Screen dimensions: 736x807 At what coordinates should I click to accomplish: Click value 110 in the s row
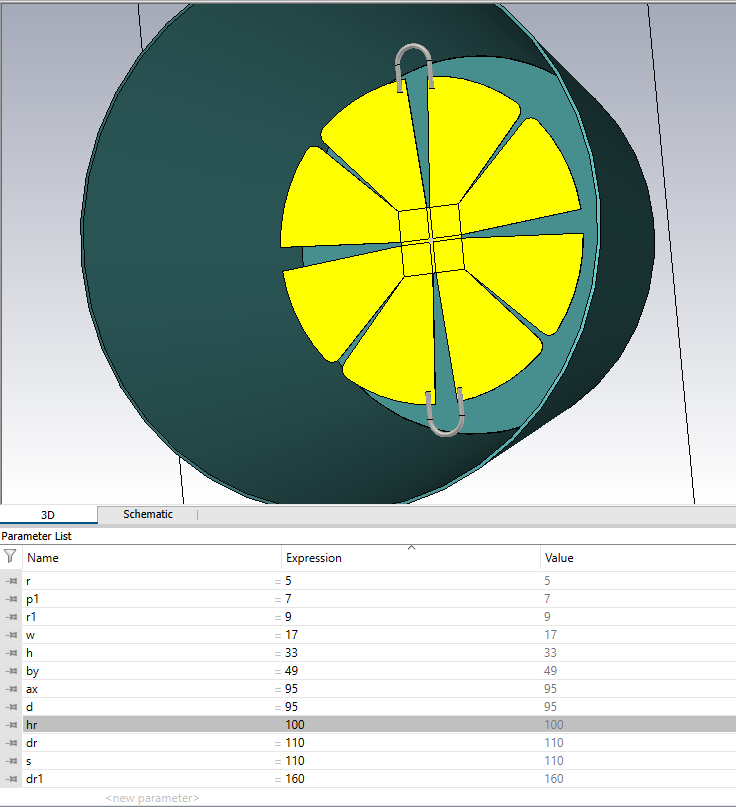coord(554,761)
